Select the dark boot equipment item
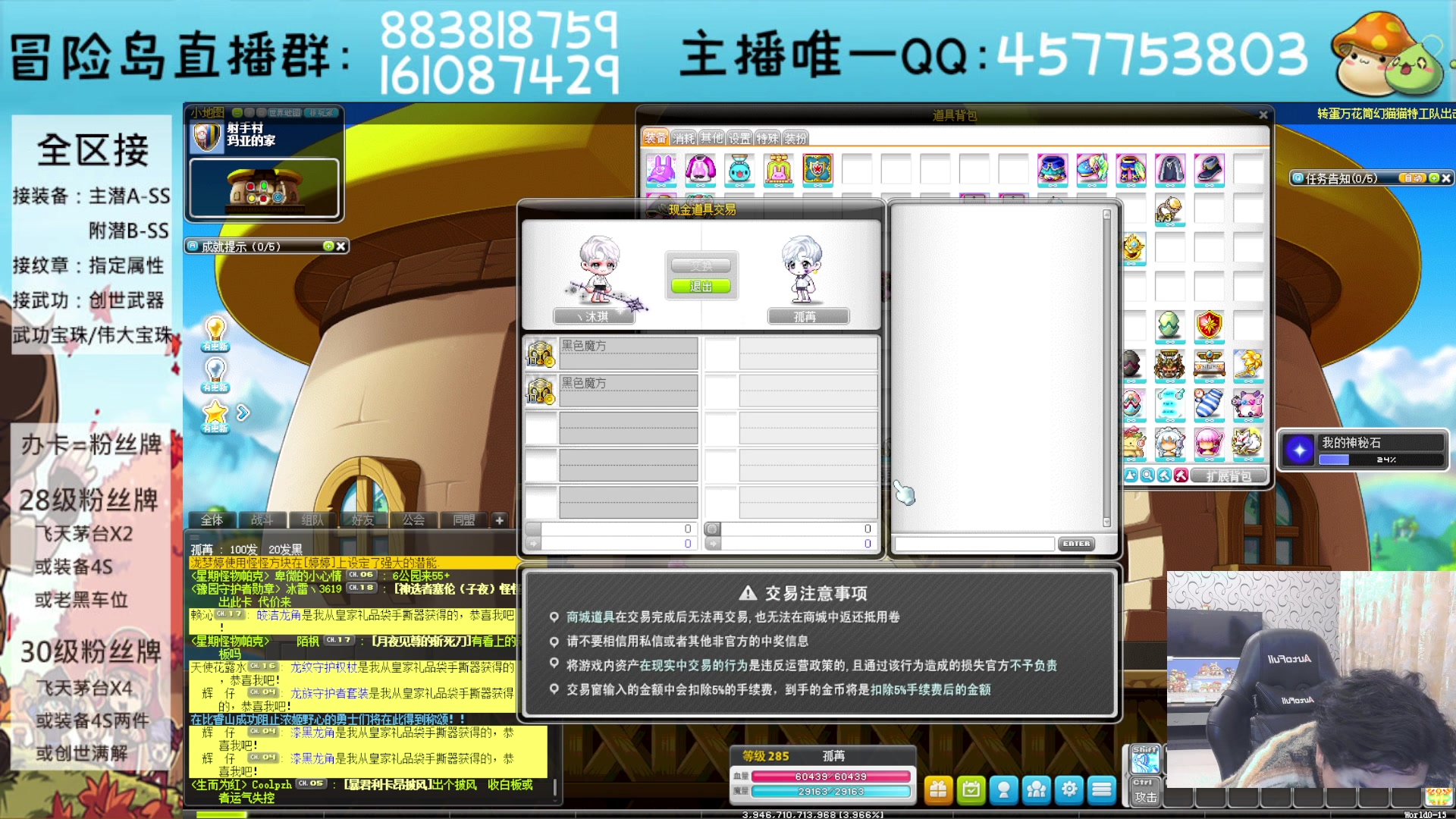Image resolution: width=1456 pixels, height=819 pixels. pyautogui.click(x=1209, y=169)
